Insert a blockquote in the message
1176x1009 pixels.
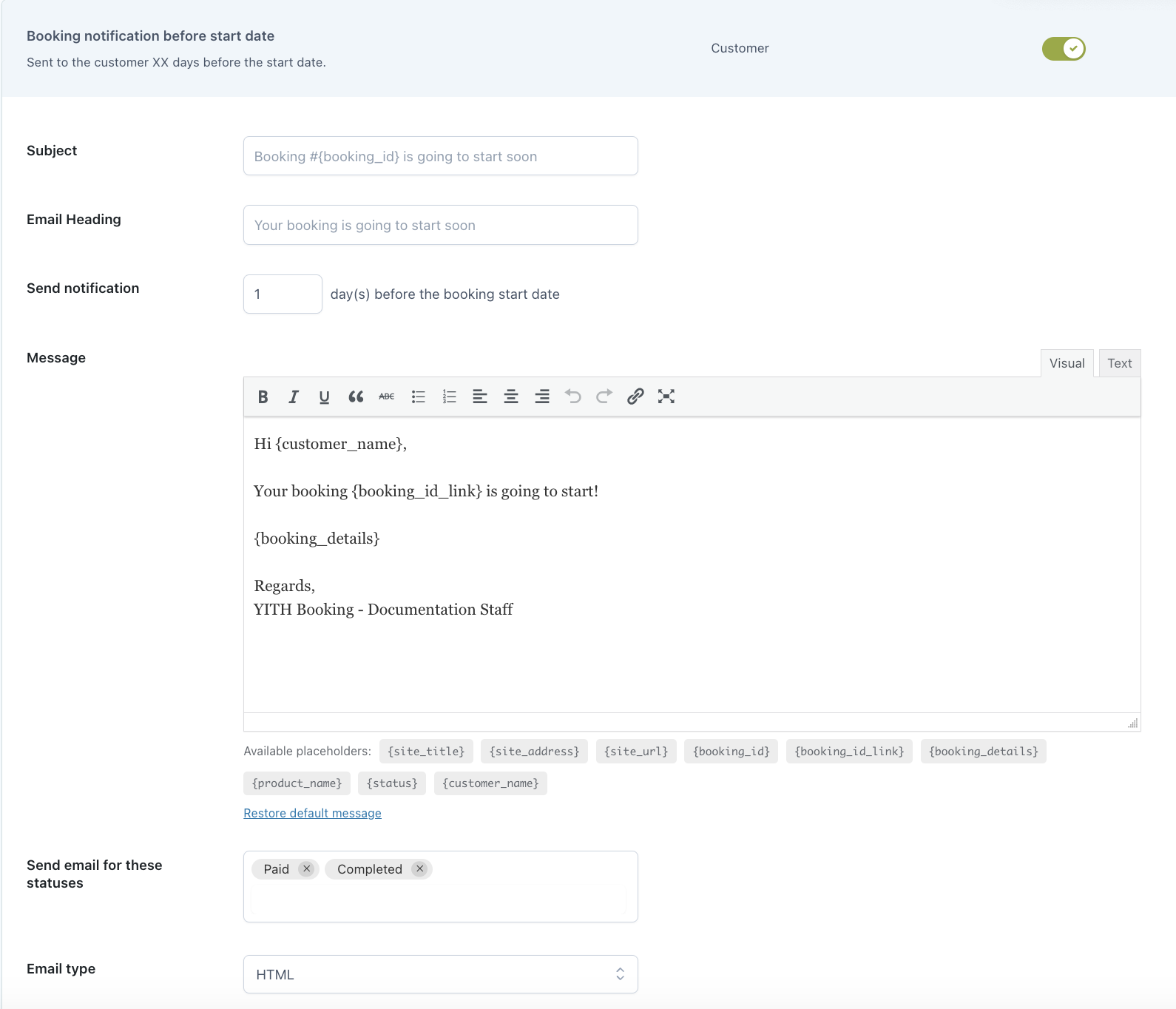[356, 396]
